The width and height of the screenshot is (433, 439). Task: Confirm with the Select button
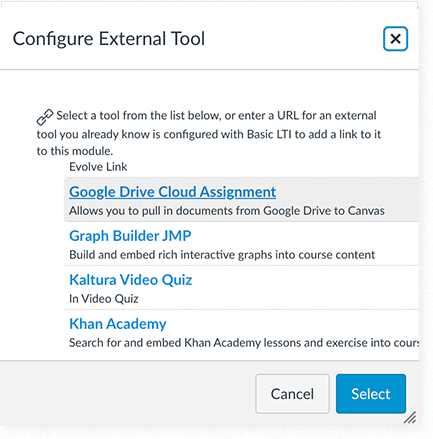click(x=371, y=394)
